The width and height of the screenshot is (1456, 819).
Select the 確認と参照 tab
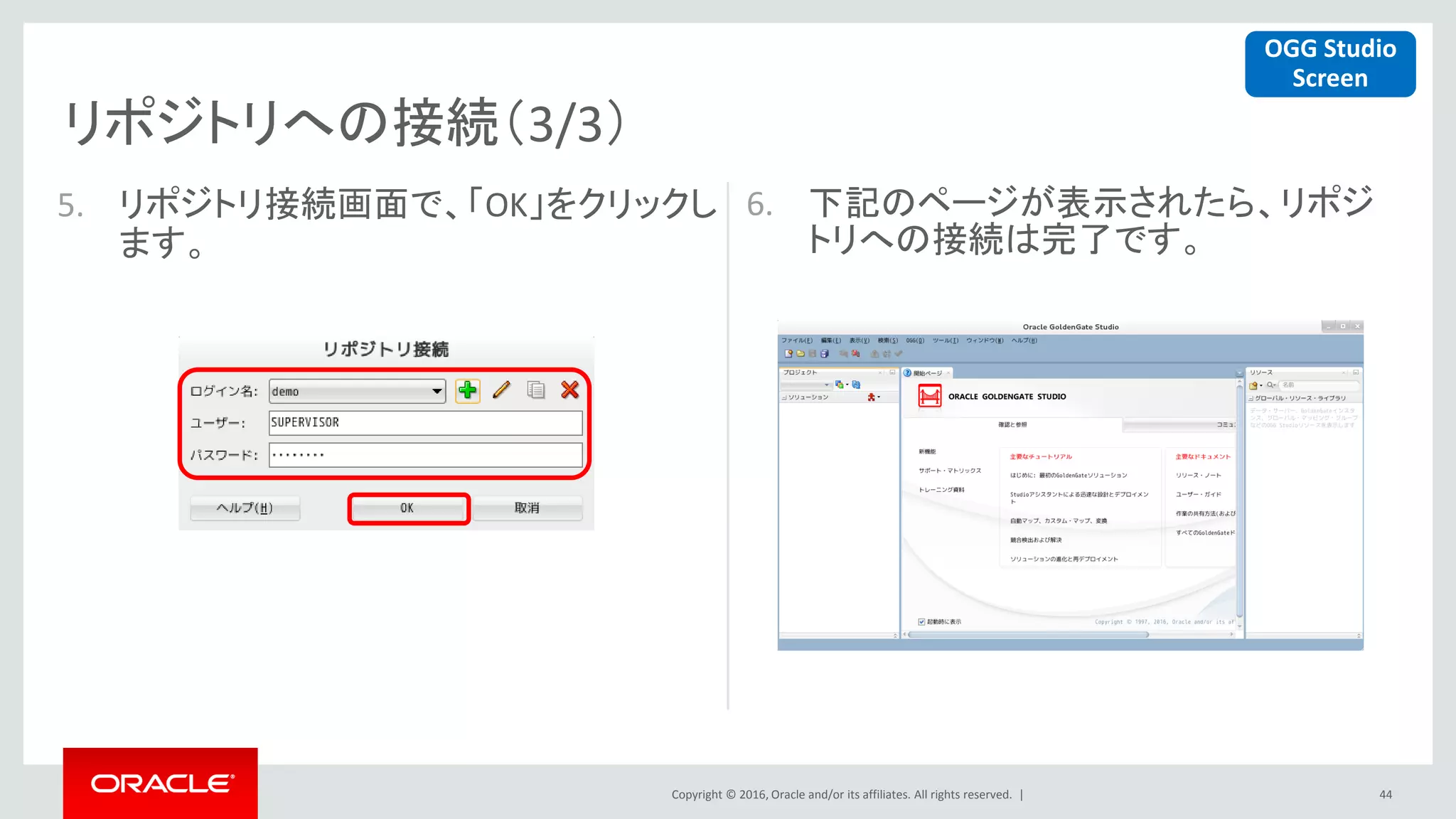[1012, 425]
